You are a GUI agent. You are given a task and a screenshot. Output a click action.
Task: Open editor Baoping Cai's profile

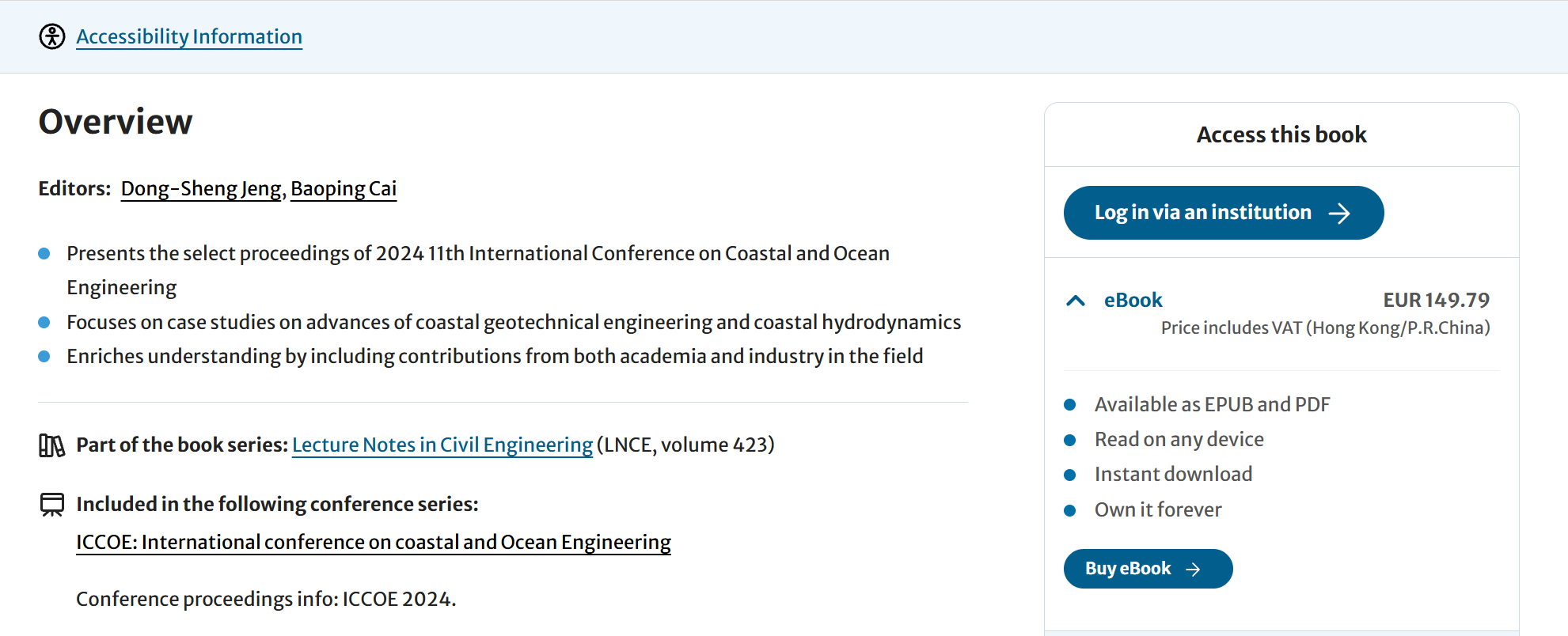(x=344, y=189)
